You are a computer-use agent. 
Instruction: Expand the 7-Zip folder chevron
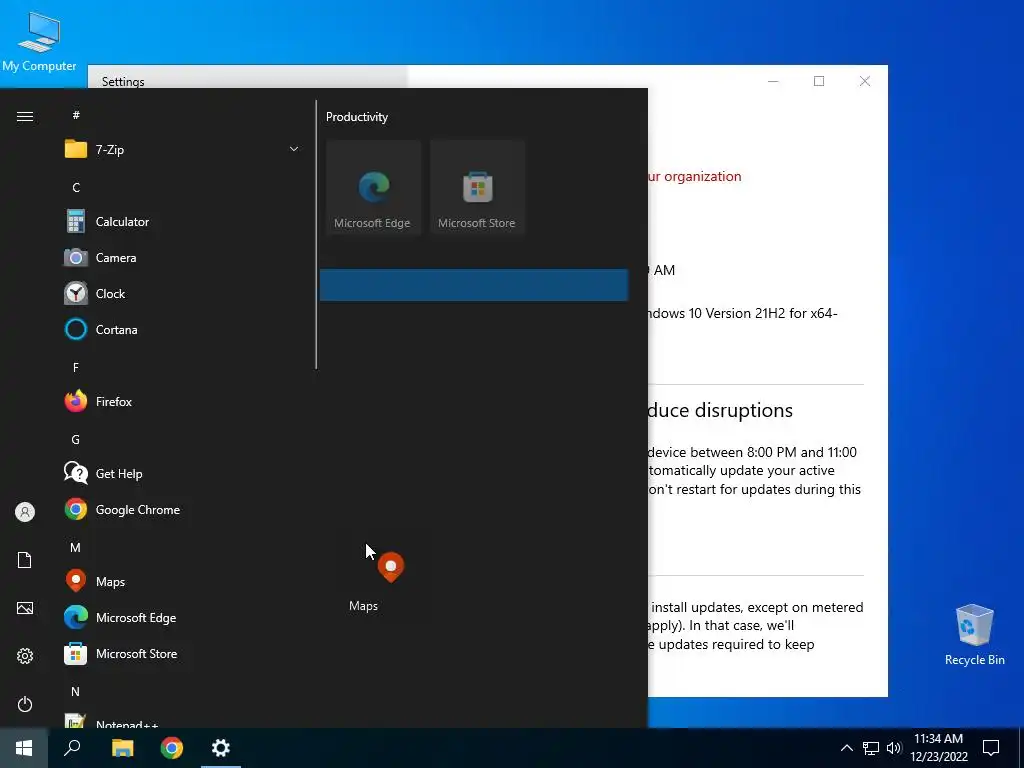coord(294,150)
